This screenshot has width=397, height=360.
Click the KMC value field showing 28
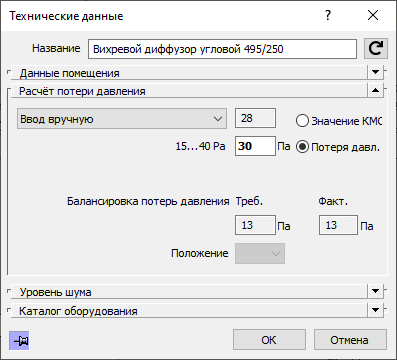[255, 118]
